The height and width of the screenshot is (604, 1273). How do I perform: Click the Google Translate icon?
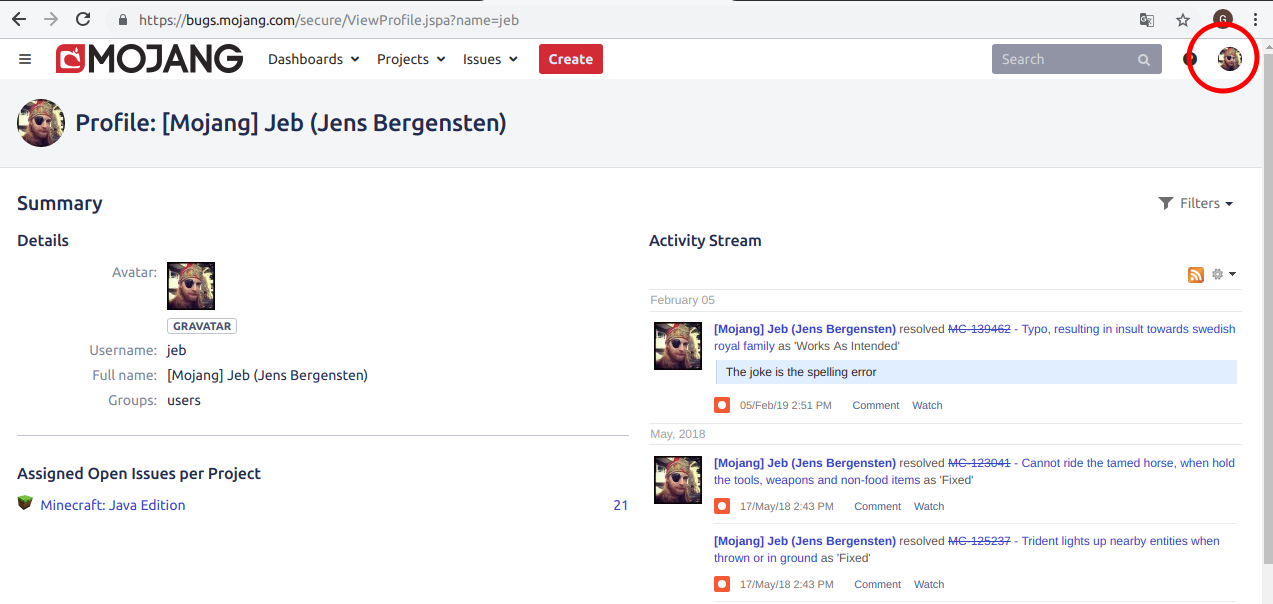pos(1147,19)
